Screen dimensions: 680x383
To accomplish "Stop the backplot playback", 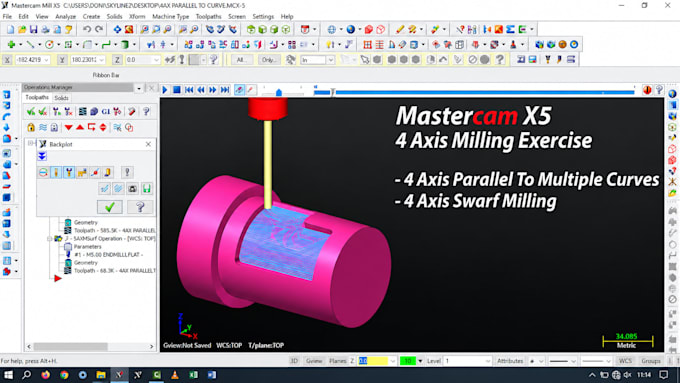I will (177, 90).
